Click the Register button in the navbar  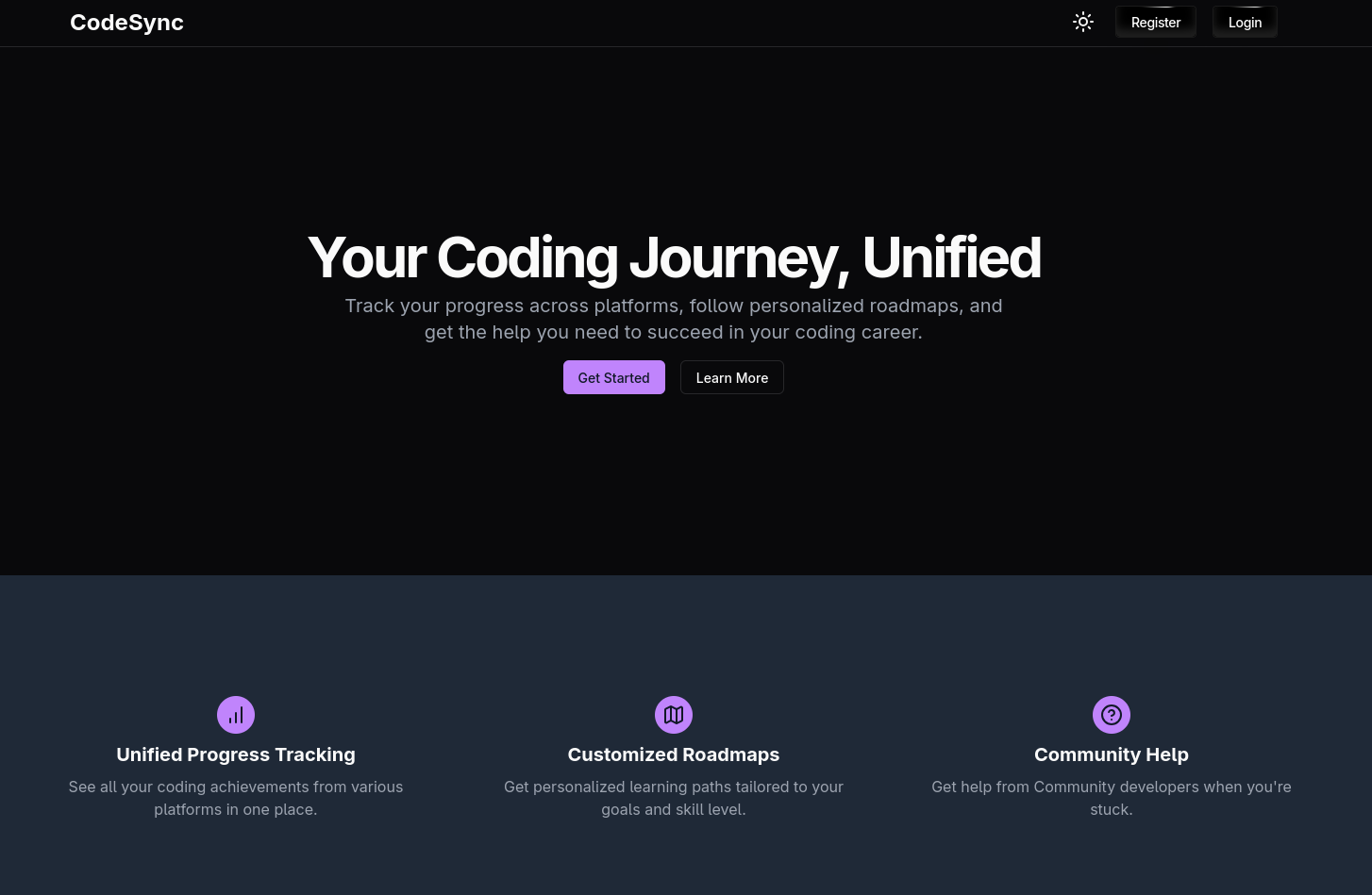pos(1155,22)
